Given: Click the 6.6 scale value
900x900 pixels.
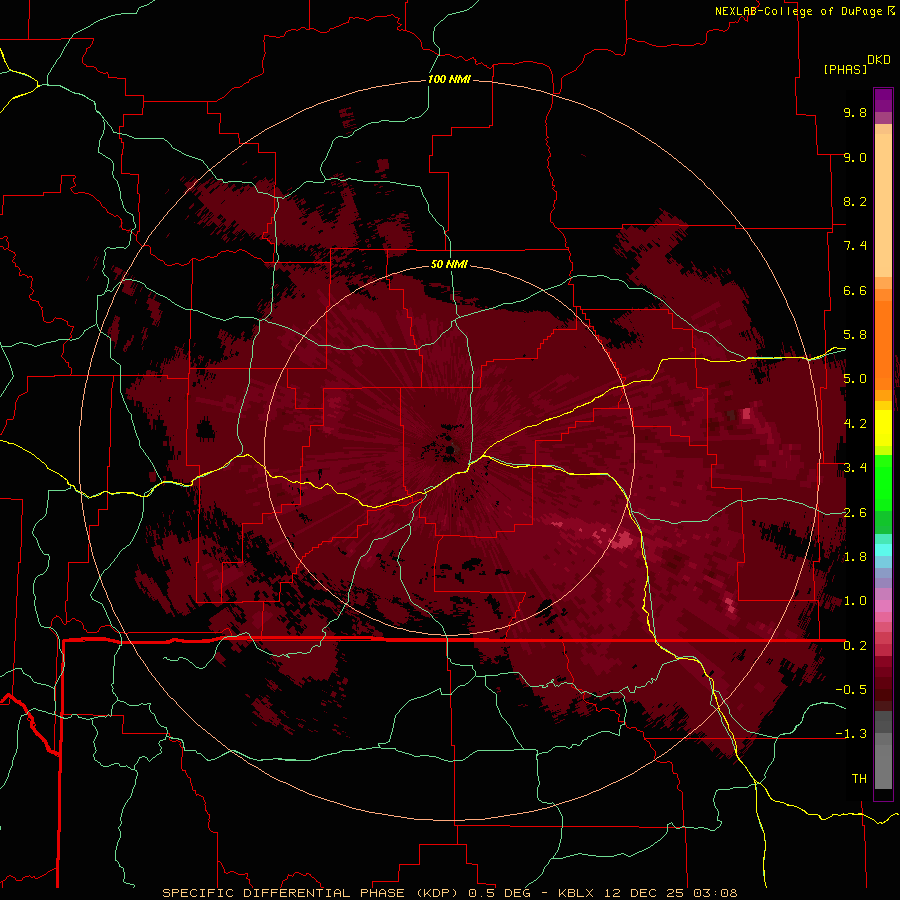Looking at the screenshot, I should click(855, 290).
